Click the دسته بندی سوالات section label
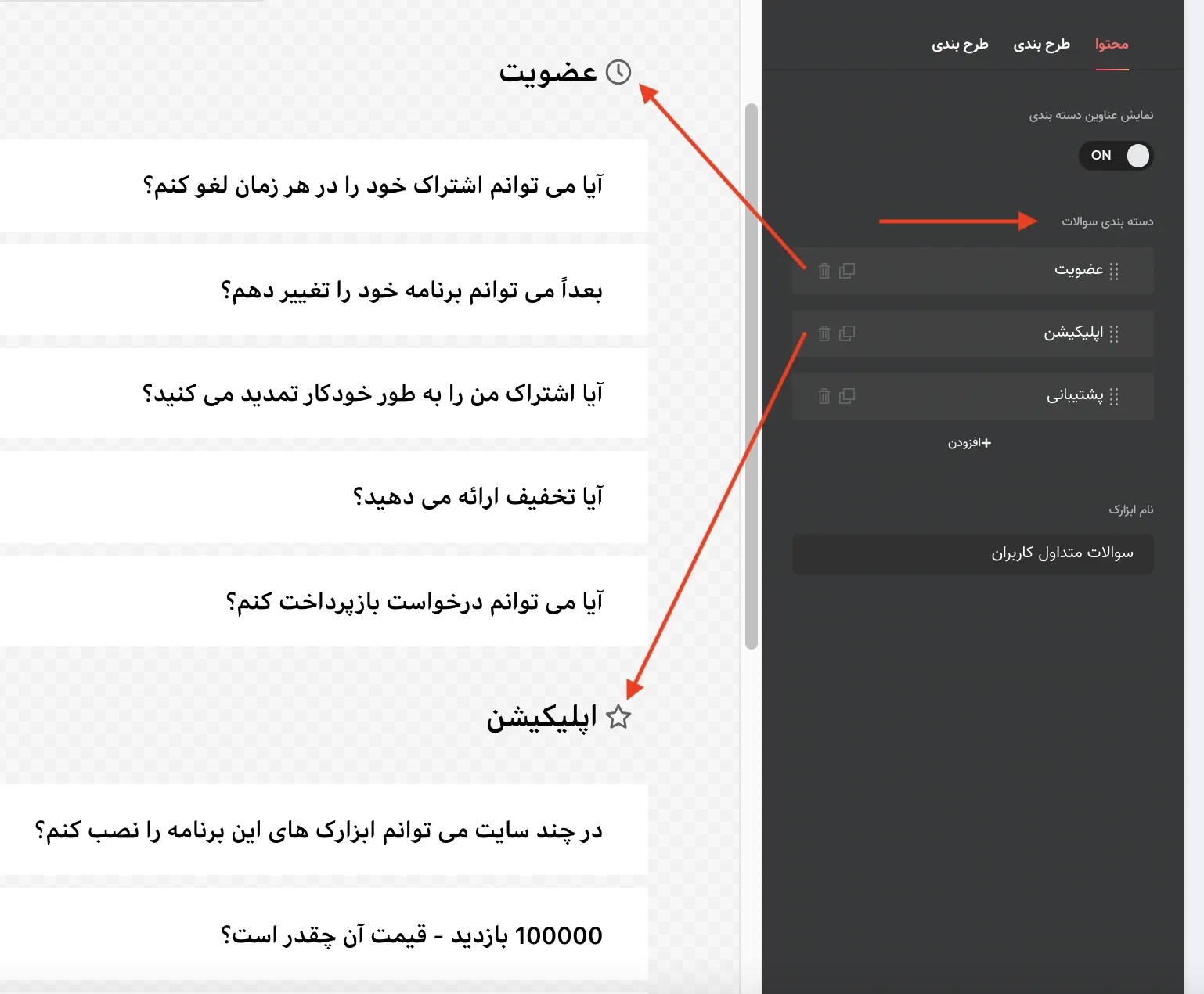 pos(1107,222)
